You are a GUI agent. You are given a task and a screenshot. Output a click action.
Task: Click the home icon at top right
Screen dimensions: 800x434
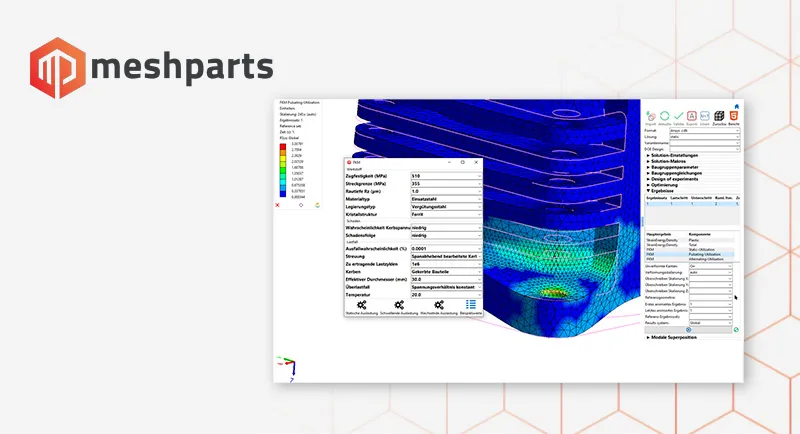click(737, 105)
